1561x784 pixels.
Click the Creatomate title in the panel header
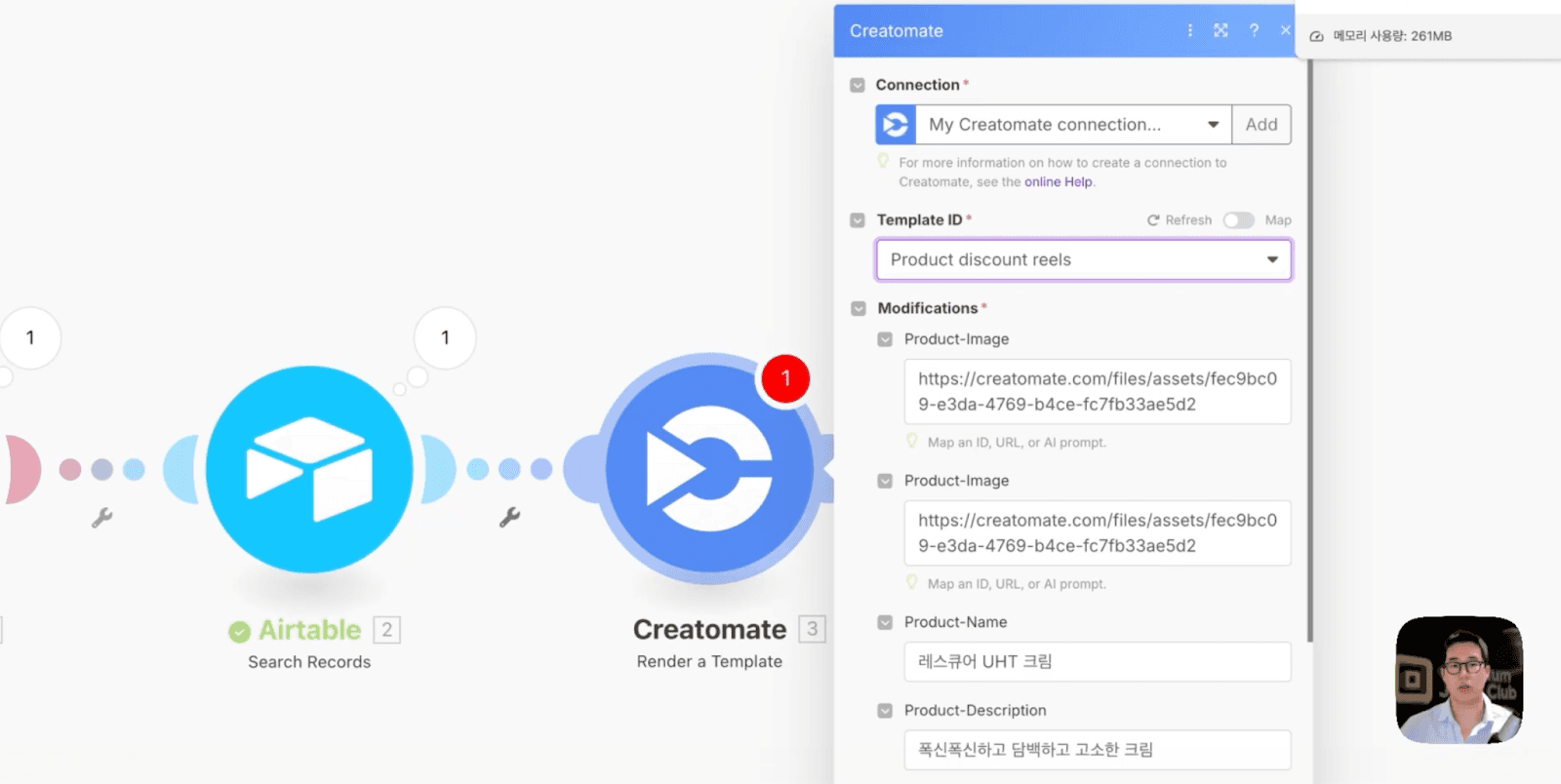[897, 31]
